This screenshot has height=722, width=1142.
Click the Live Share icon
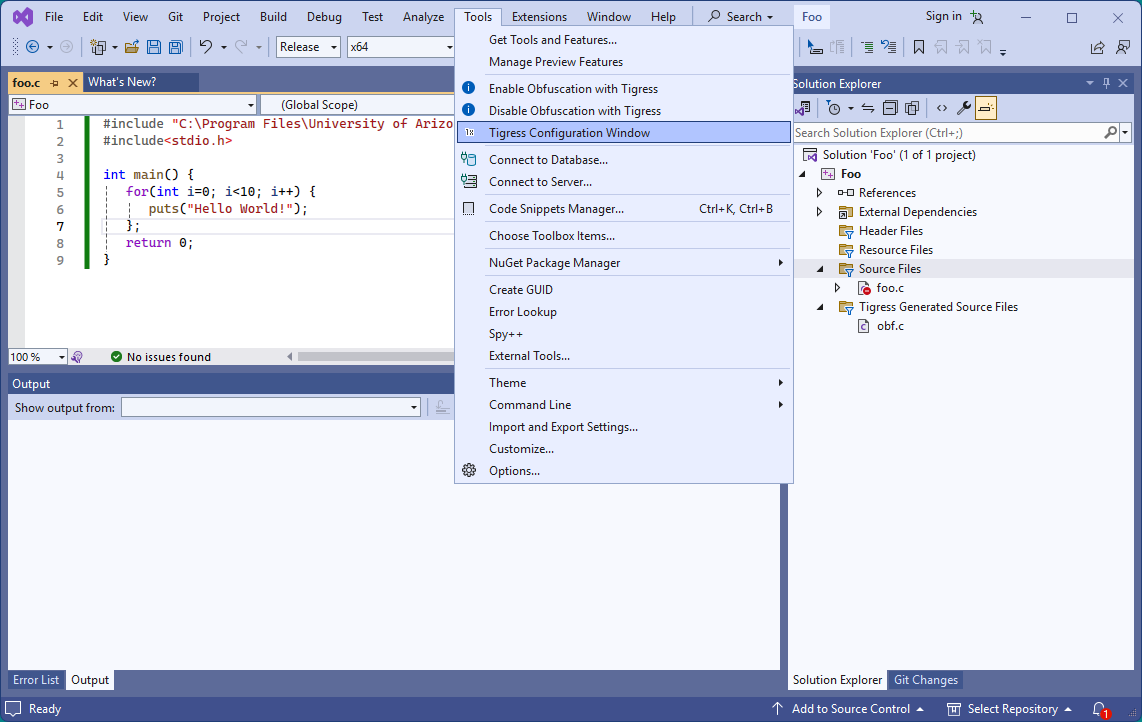coord(1097,47)
